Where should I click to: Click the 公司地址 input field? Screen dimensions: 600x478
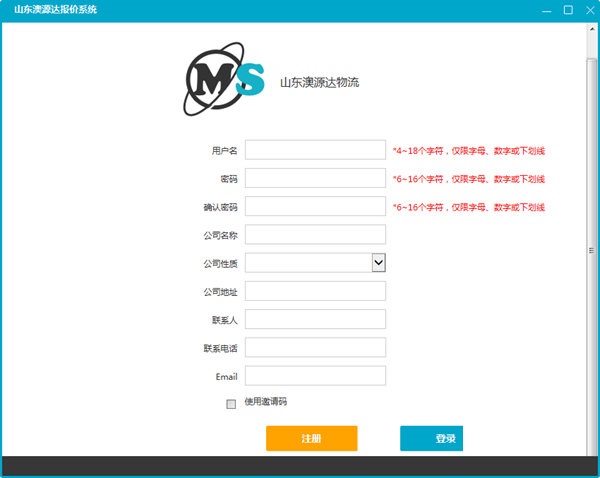coord(315,291)
